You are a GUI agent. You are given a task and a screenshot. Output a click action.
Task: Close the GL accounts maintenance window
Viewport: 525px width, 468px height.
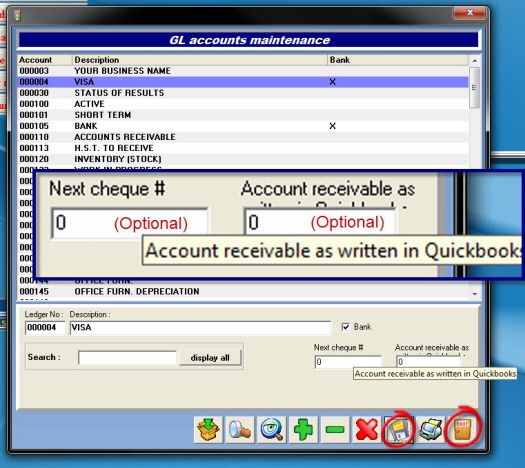pyautogui.click(x=469, y=13)
